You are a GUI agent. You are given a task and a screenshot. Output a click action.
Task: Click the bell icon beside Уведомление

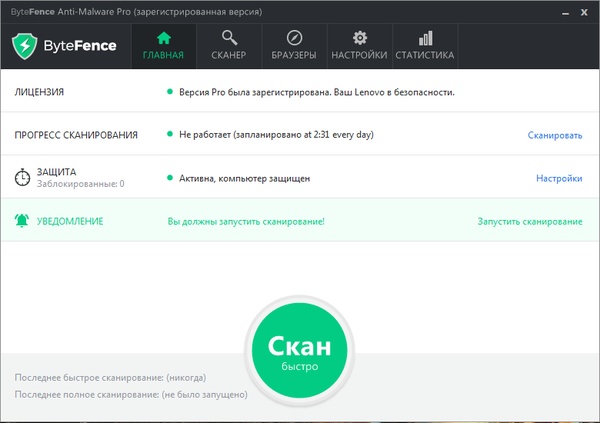pos(22,221)
